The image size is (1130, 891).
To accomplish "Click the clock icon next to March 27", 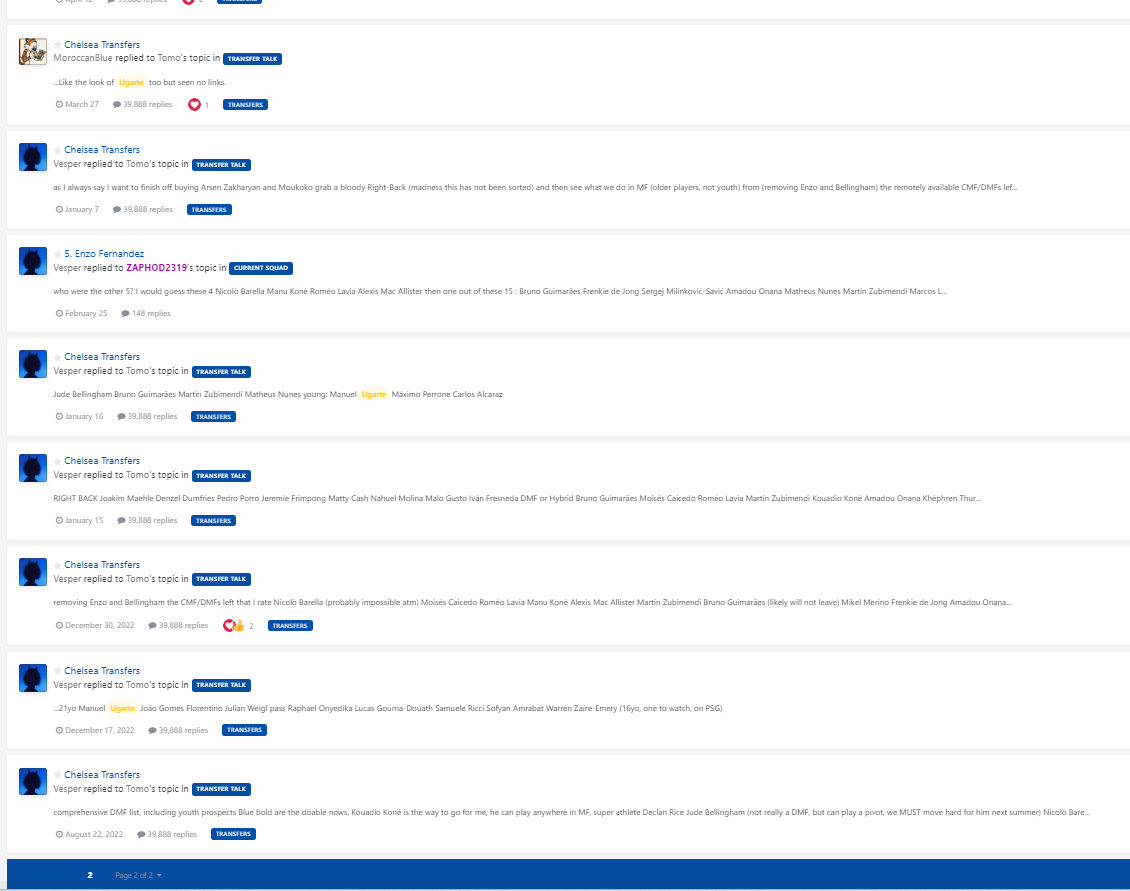I will [59, 105].
